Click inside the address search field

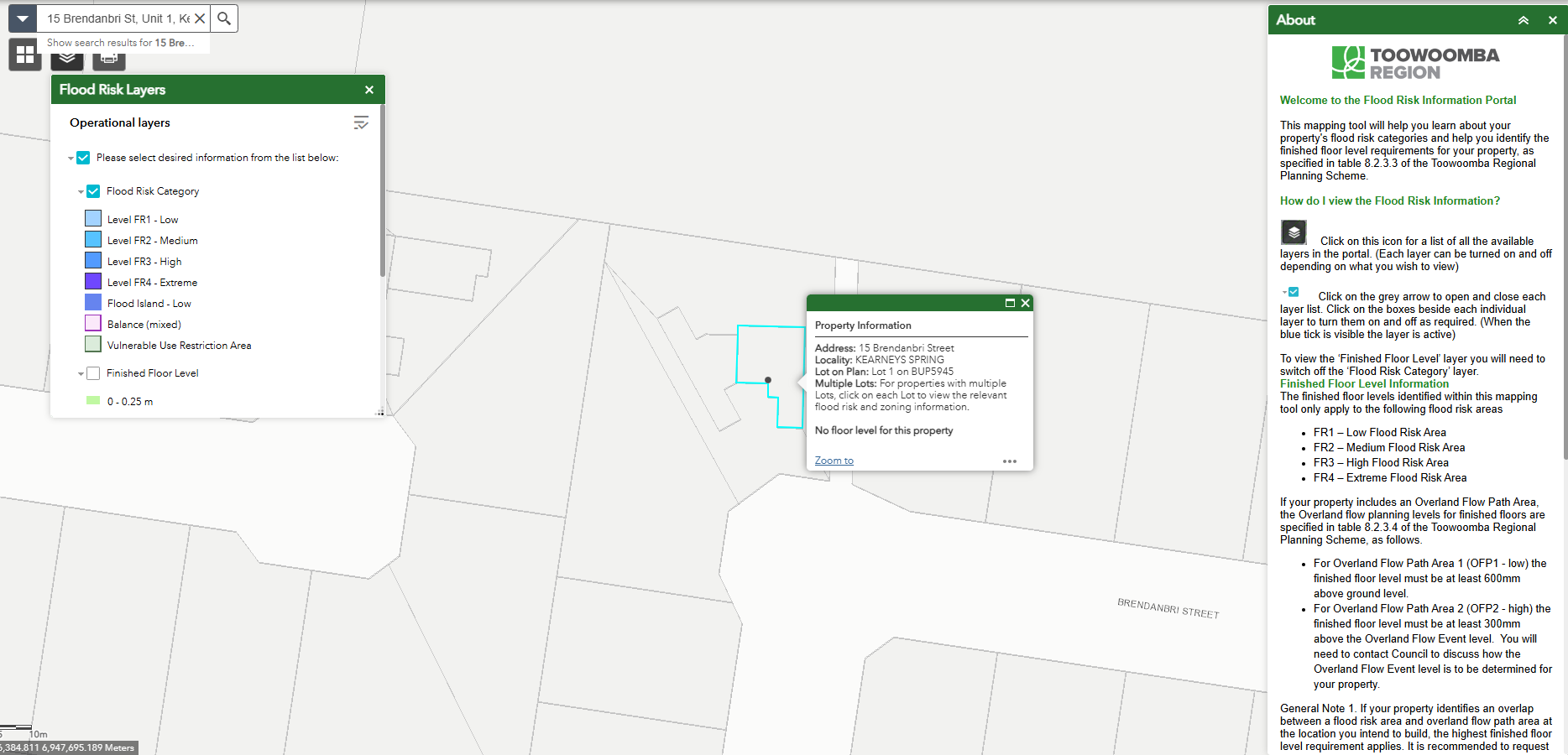[x=116, y=18]
